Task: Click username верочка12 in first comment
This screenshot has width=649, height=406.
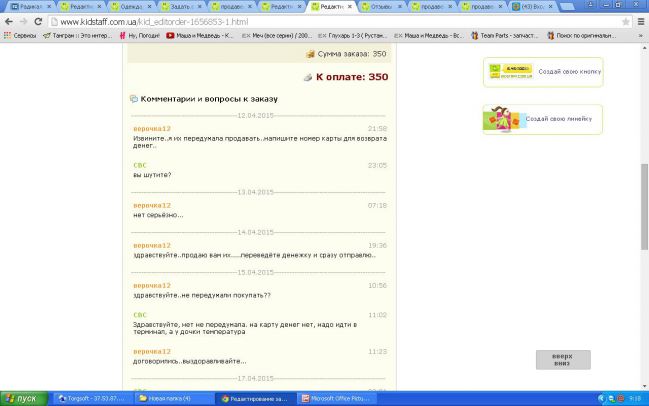Action: coord(152,129)
